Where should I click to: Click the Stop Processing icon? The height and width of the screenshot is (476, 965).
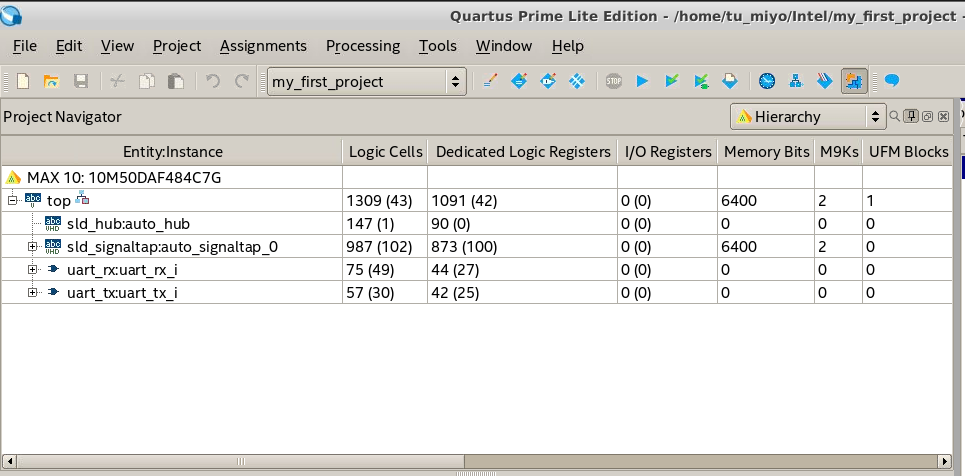click(614, 81)
